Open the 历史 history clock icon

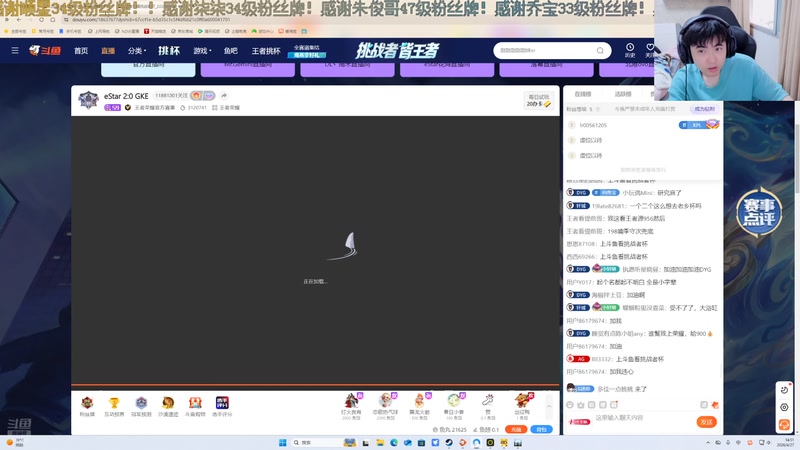(630, 50)
